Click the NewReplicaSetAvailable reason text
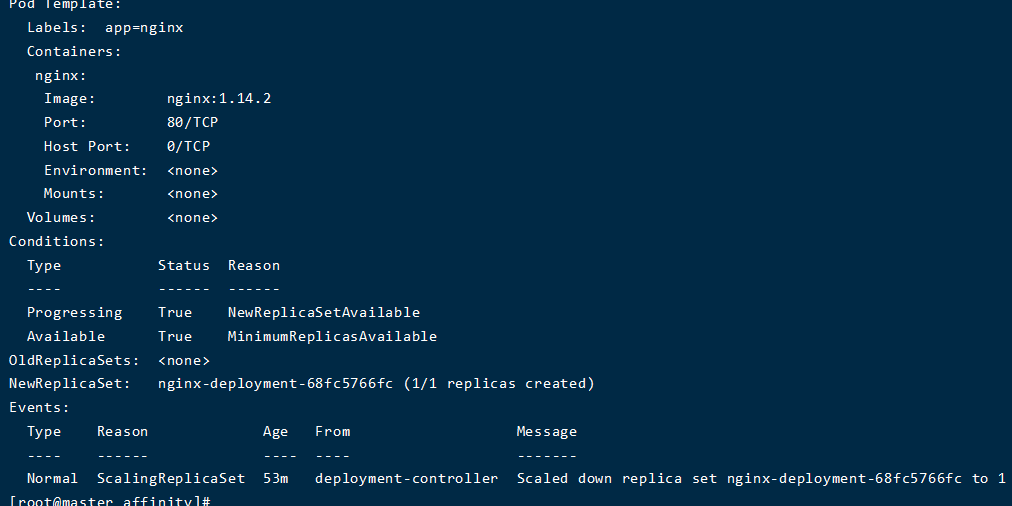The width and height of the screenshot is (1012, 506). click(324, 312)
